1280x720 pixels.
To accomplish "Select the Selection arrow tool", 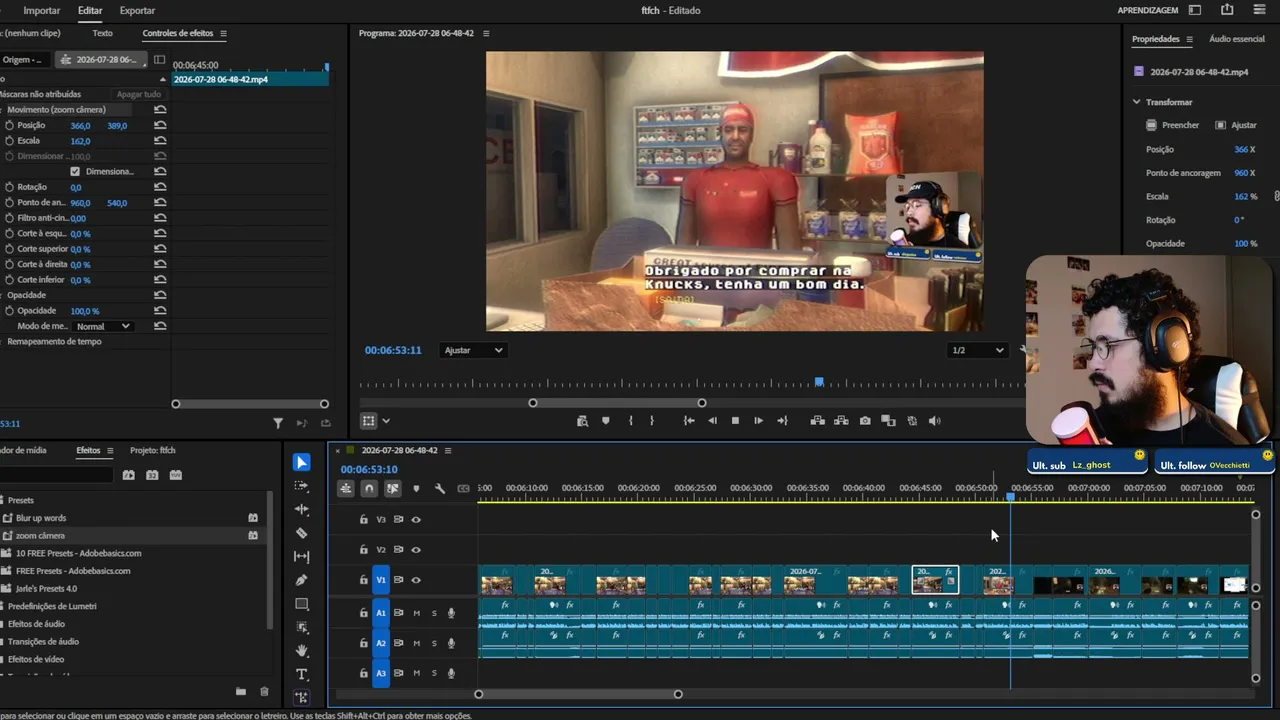I will 302,462.
